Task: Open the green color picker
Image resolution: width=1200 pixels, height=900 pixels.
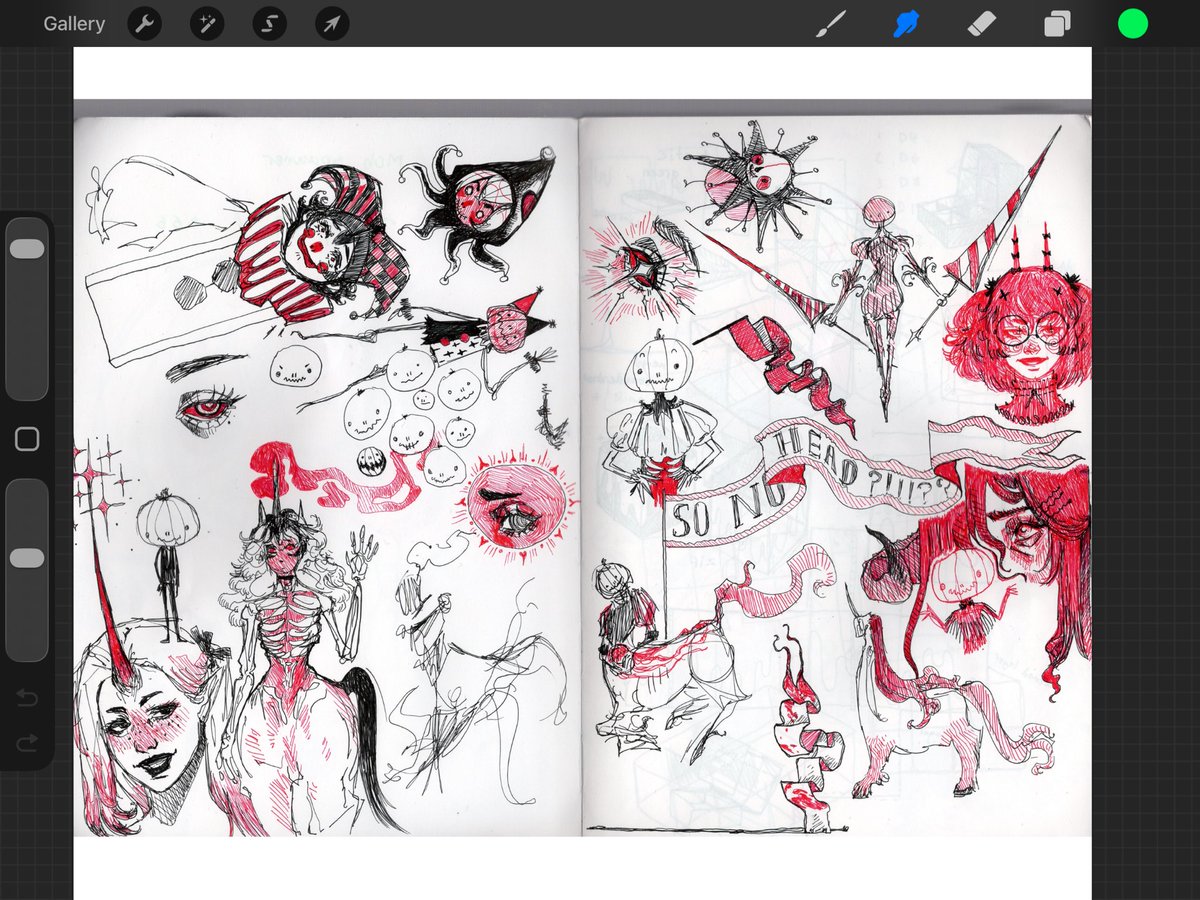Action: 1132,24
